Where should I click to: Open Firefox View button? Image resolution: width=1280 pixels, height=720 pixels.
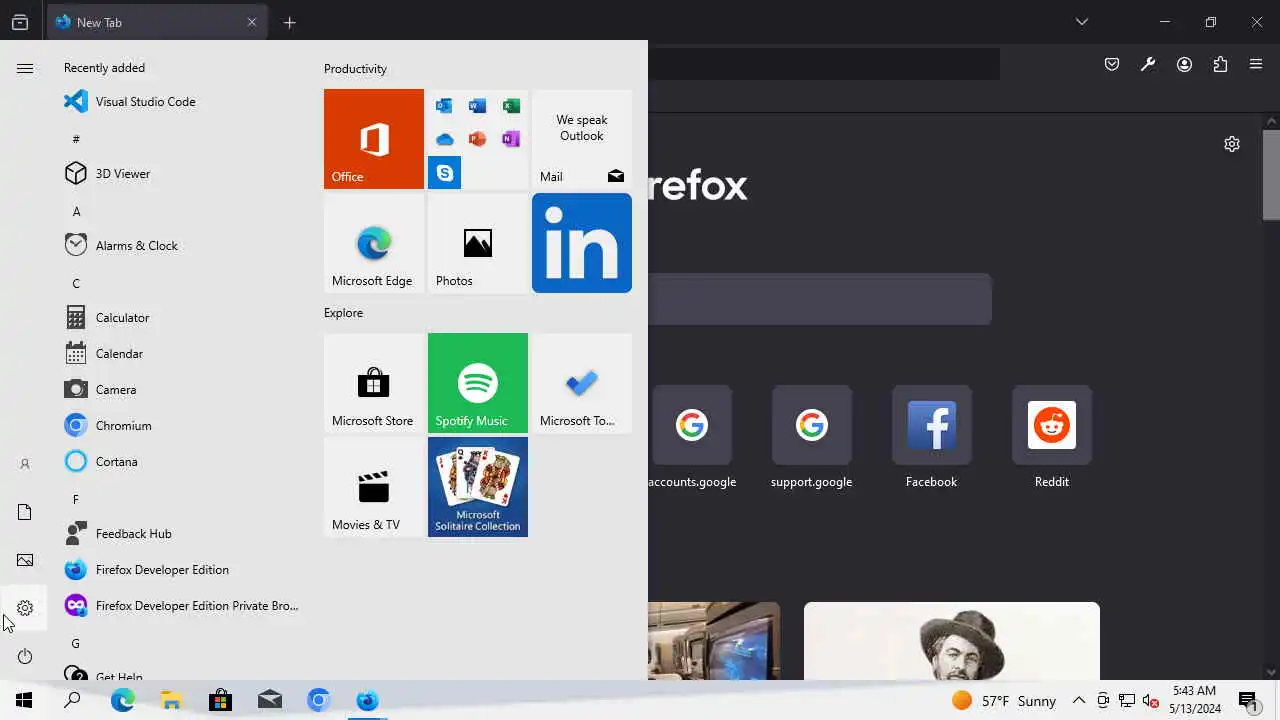click(x=20, y=22)
